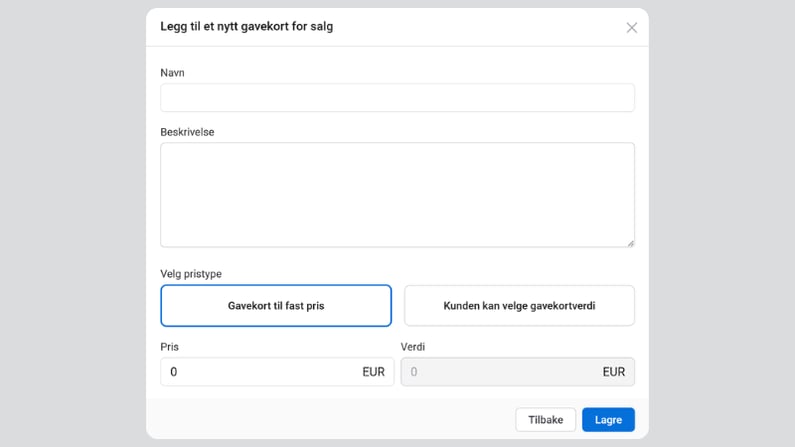Go back with the Tilbake button
The height and width of the screenshot is (447, 795).
tap(546, 420)
